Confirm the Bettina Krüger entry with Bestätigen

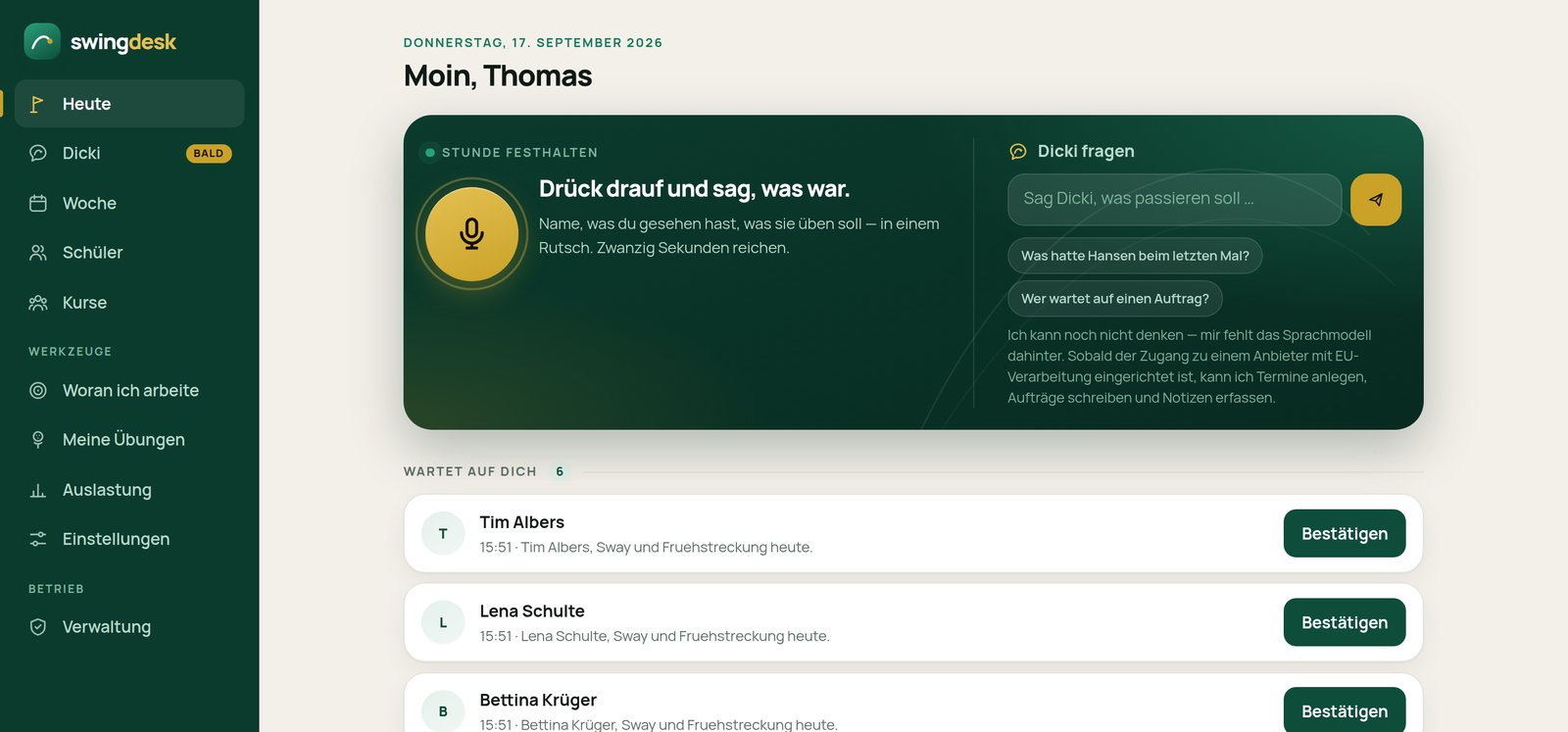[1345, 711]
